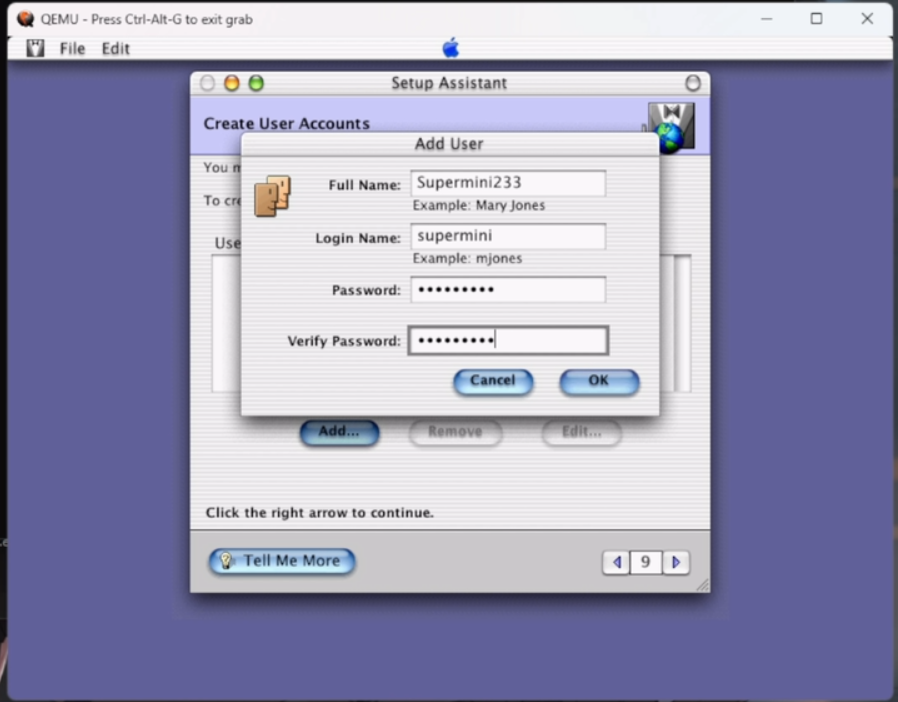Cancel the Add User dialog
The width and height of the screenshot is (898, 702).
pos(493,381)
